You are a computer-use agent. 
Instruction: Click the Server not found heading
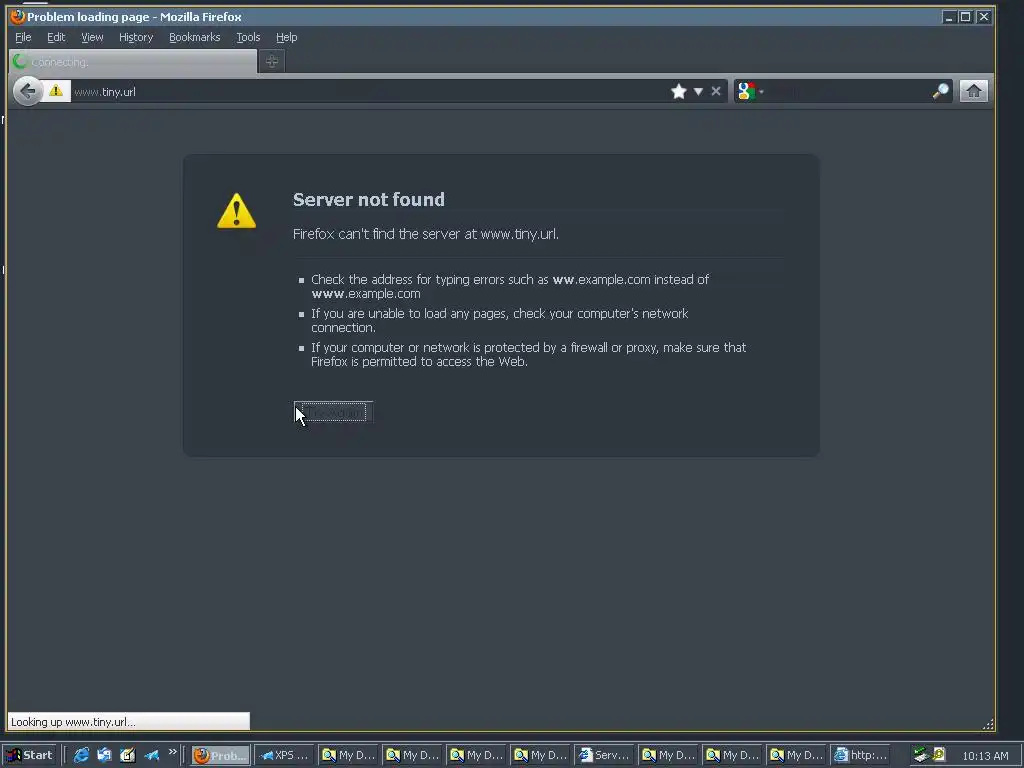(x=368, y=199)
